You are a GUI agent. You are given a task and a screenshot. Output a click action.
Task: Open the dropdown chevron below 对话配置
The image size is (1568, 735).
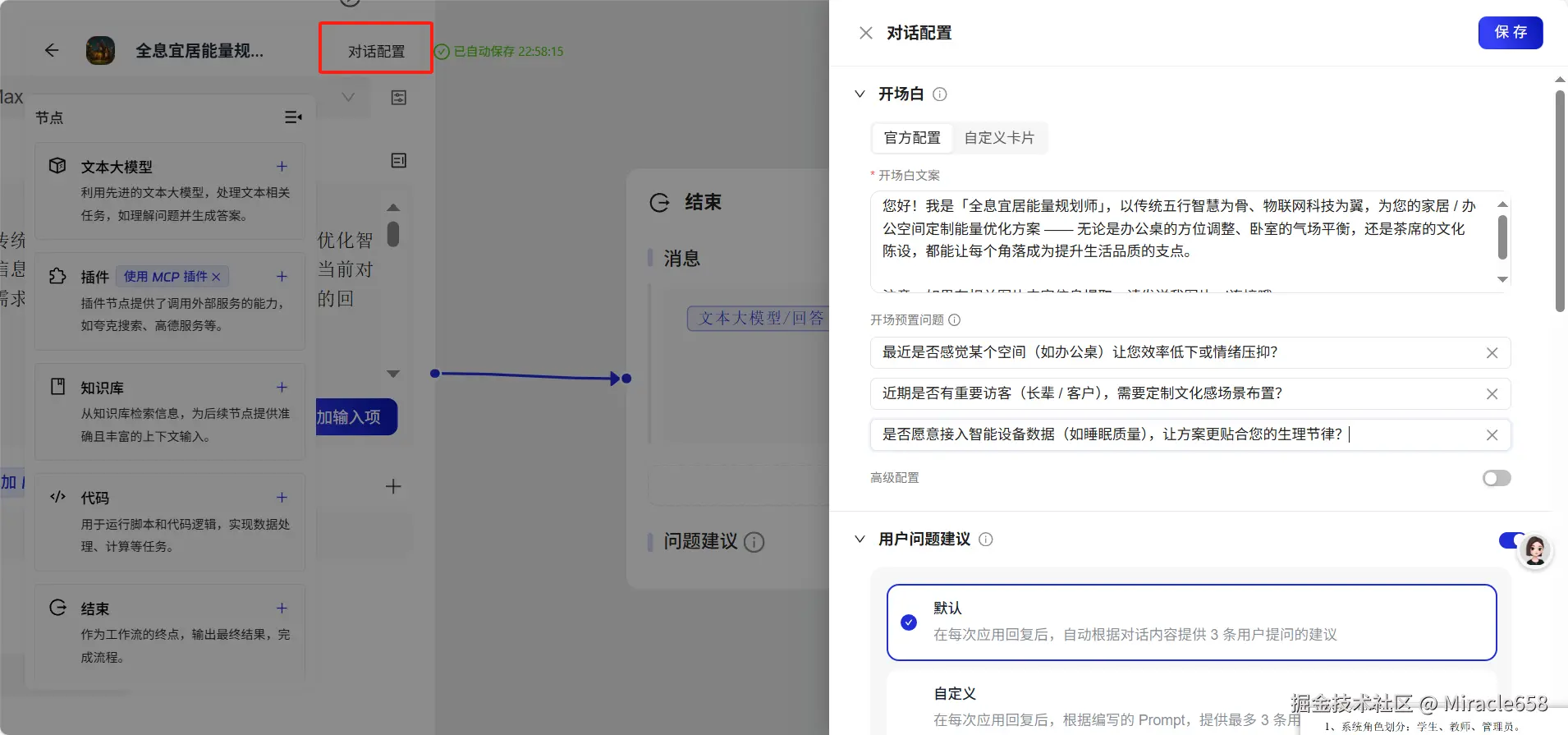point(348,98)
